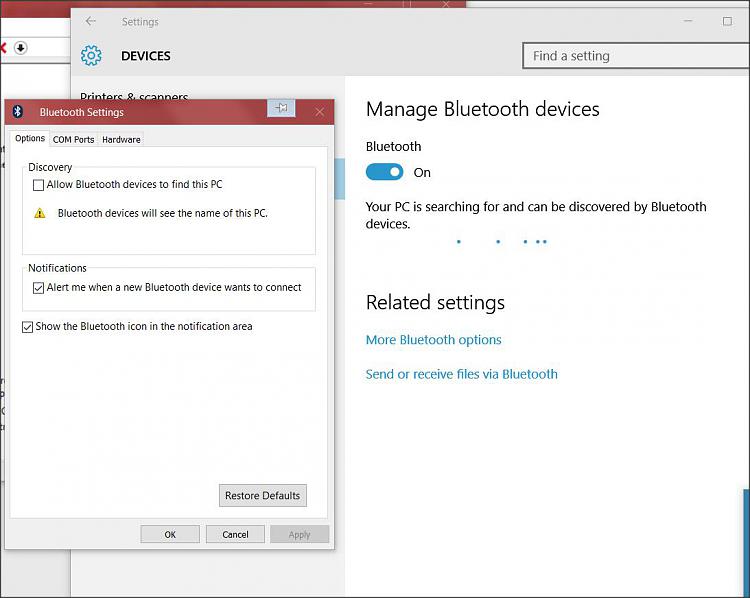Click the Related settings heading

pyautogui.click(x=435, y=303)
